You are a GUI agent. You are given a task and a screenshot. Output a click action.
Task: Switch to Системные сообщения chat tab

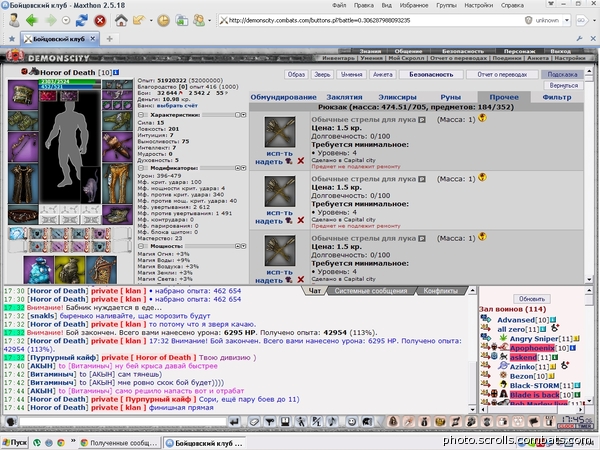[371, 291]
